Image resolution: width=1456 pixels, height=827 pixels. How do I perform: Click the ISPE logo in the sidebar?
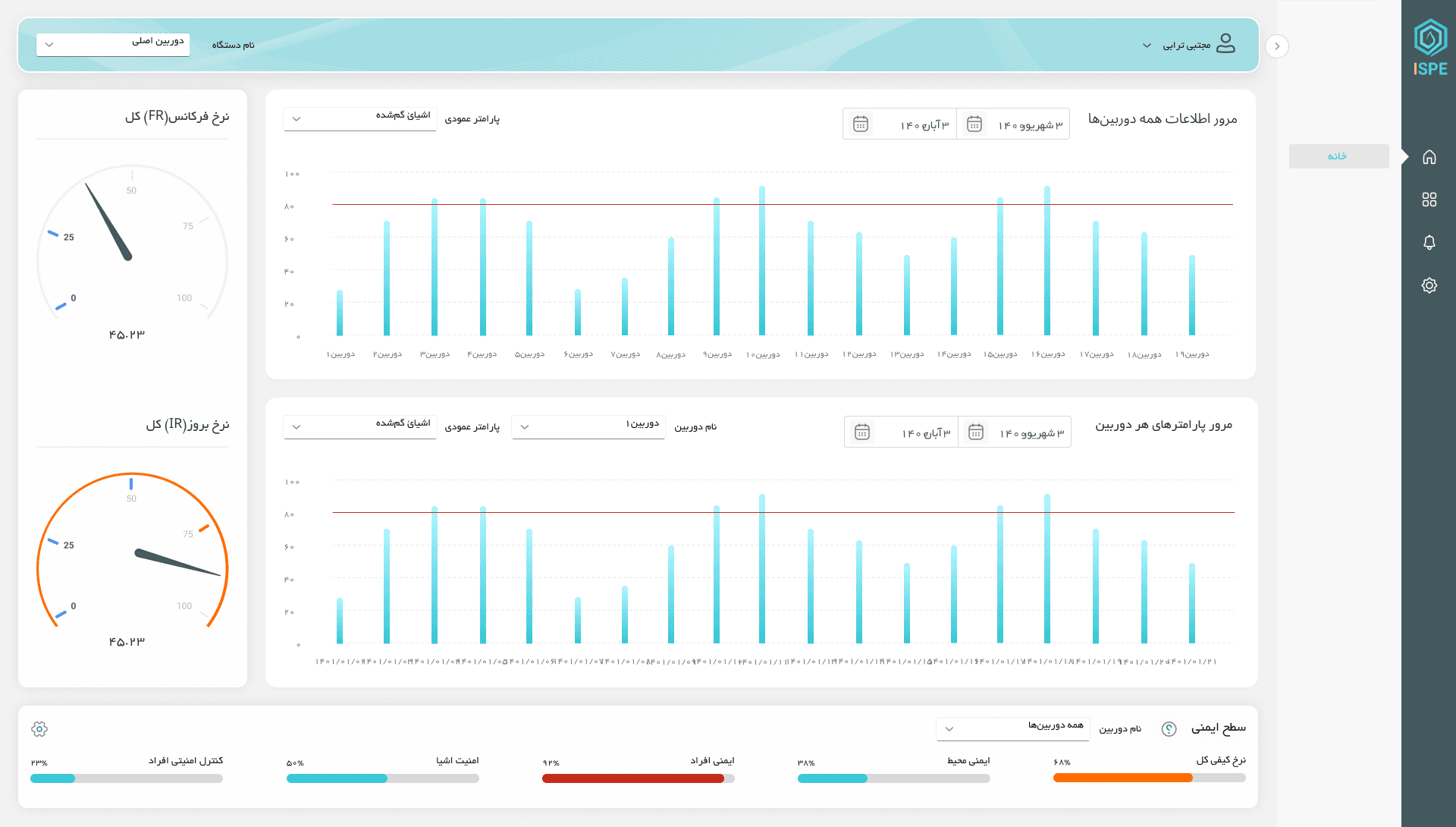coord(1430,48)
